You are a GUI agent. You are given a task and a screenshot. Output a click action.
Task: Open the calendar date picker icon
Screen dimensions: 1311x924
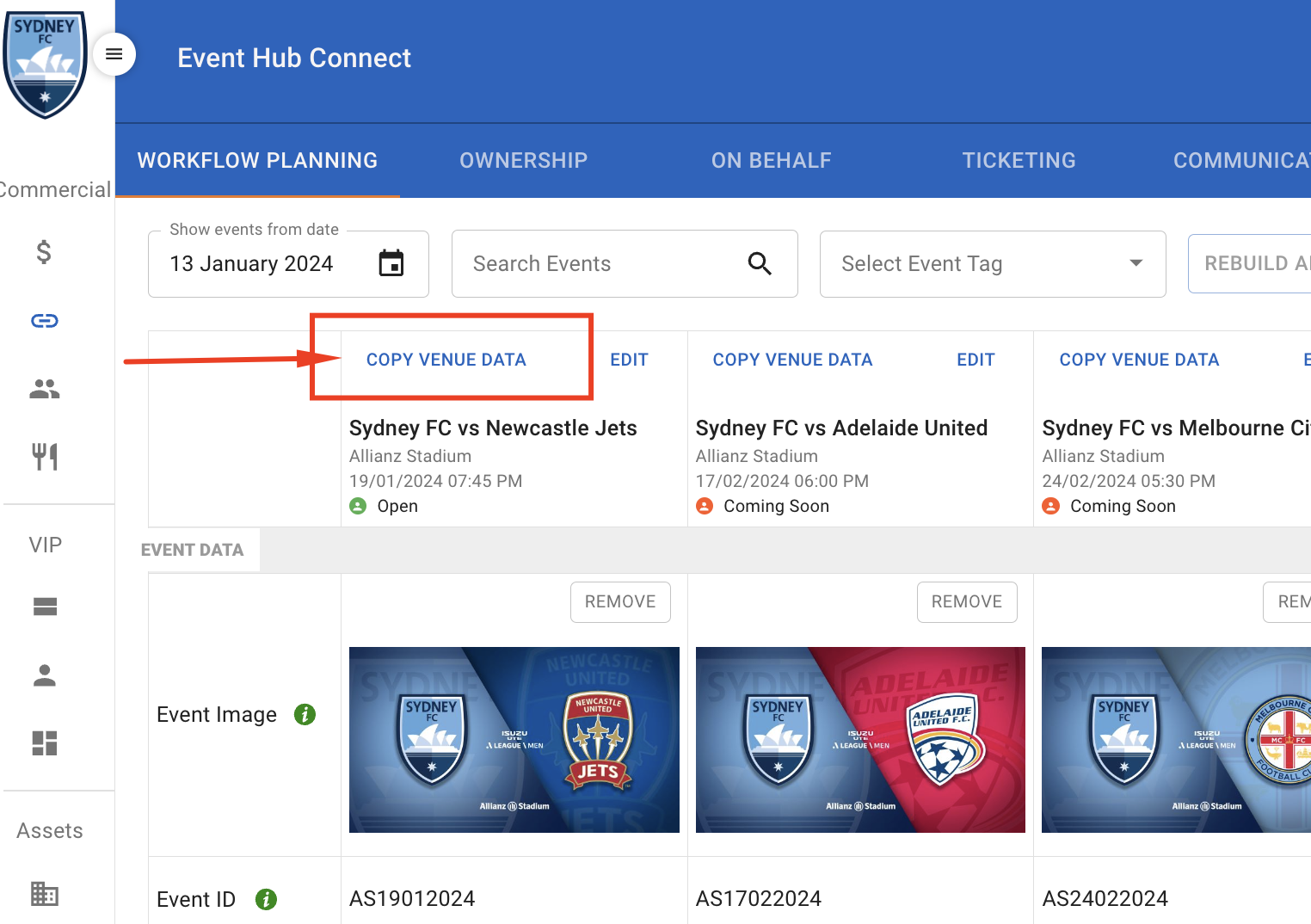tap(391, 263)
